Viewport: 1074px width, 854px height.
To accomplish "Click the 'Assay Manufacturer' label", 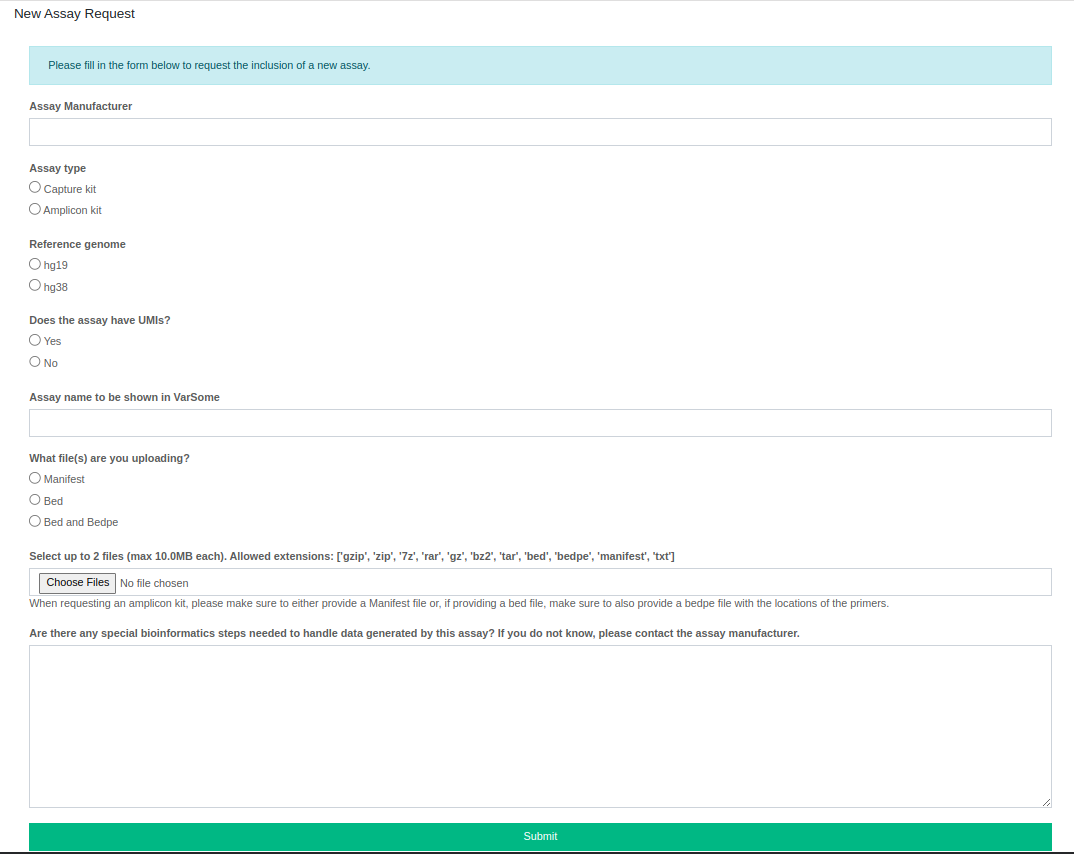I will coord(81,106).
